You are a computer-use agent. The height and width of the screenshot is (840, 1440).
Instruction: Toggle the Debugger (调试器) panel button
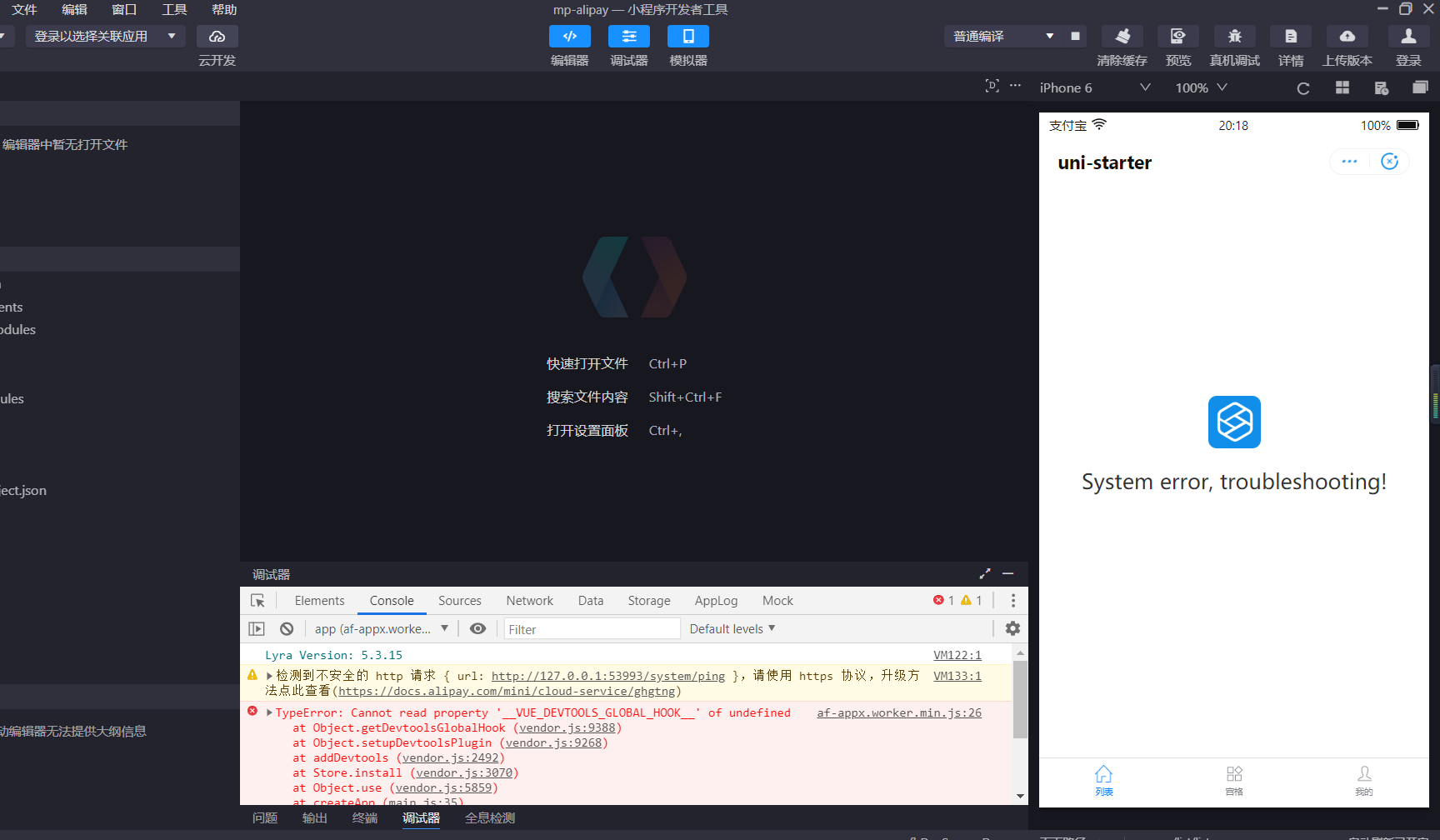pyautogui.click(x=628, y=37)
